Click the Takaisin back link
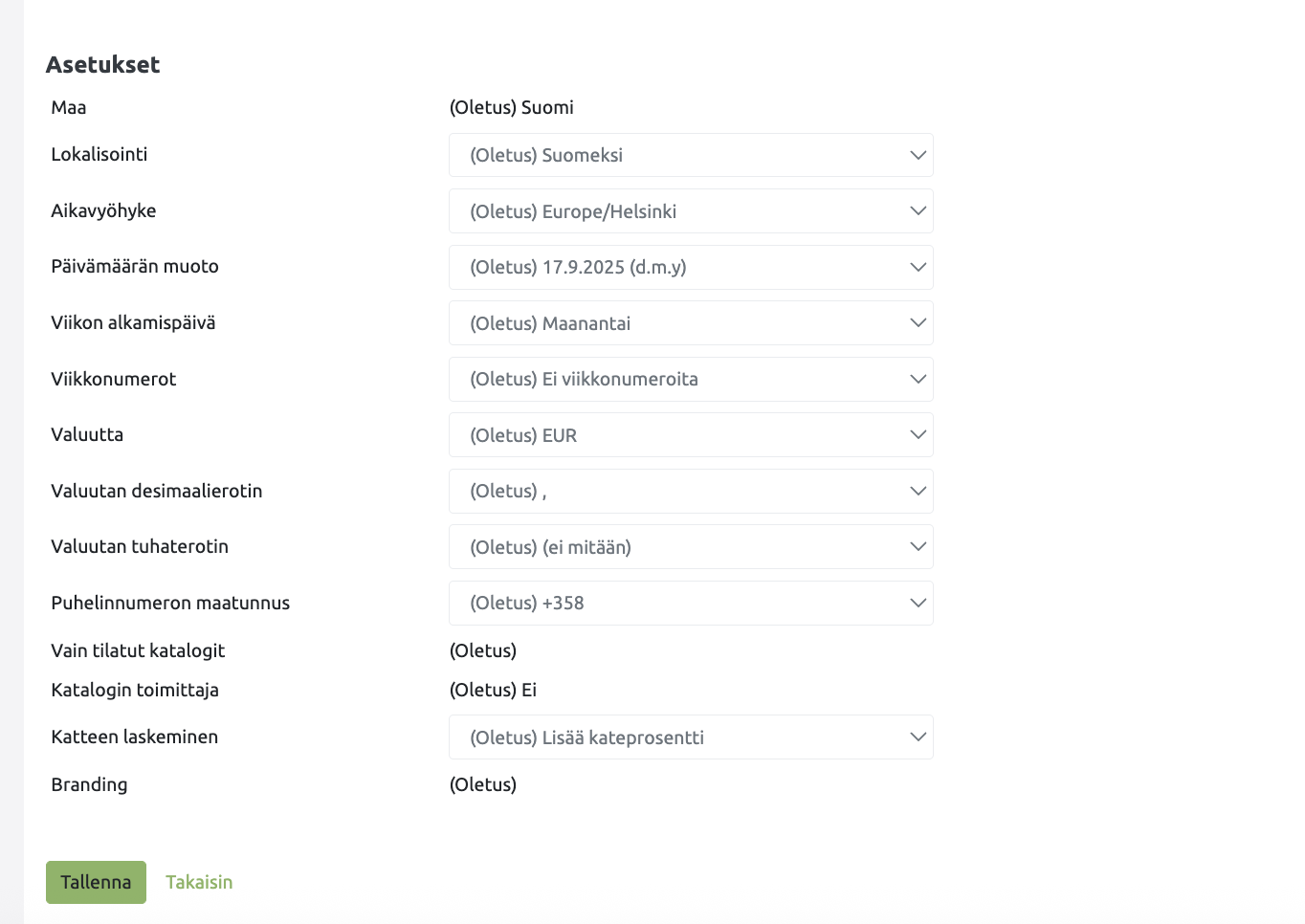This screenshot has width=1305, height=924. 199,882
